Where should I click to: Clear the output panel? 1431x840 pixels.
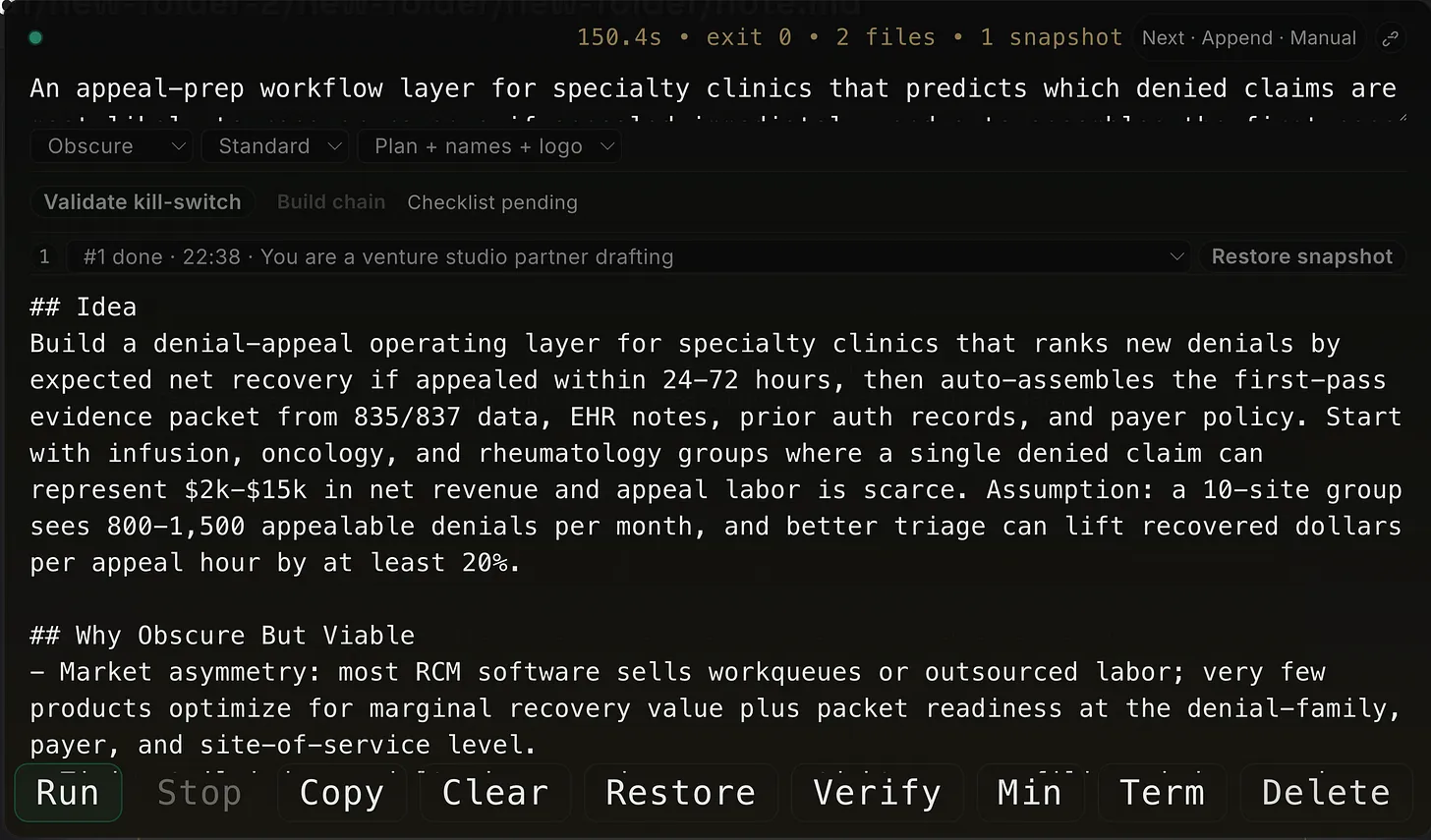point(495,792)
